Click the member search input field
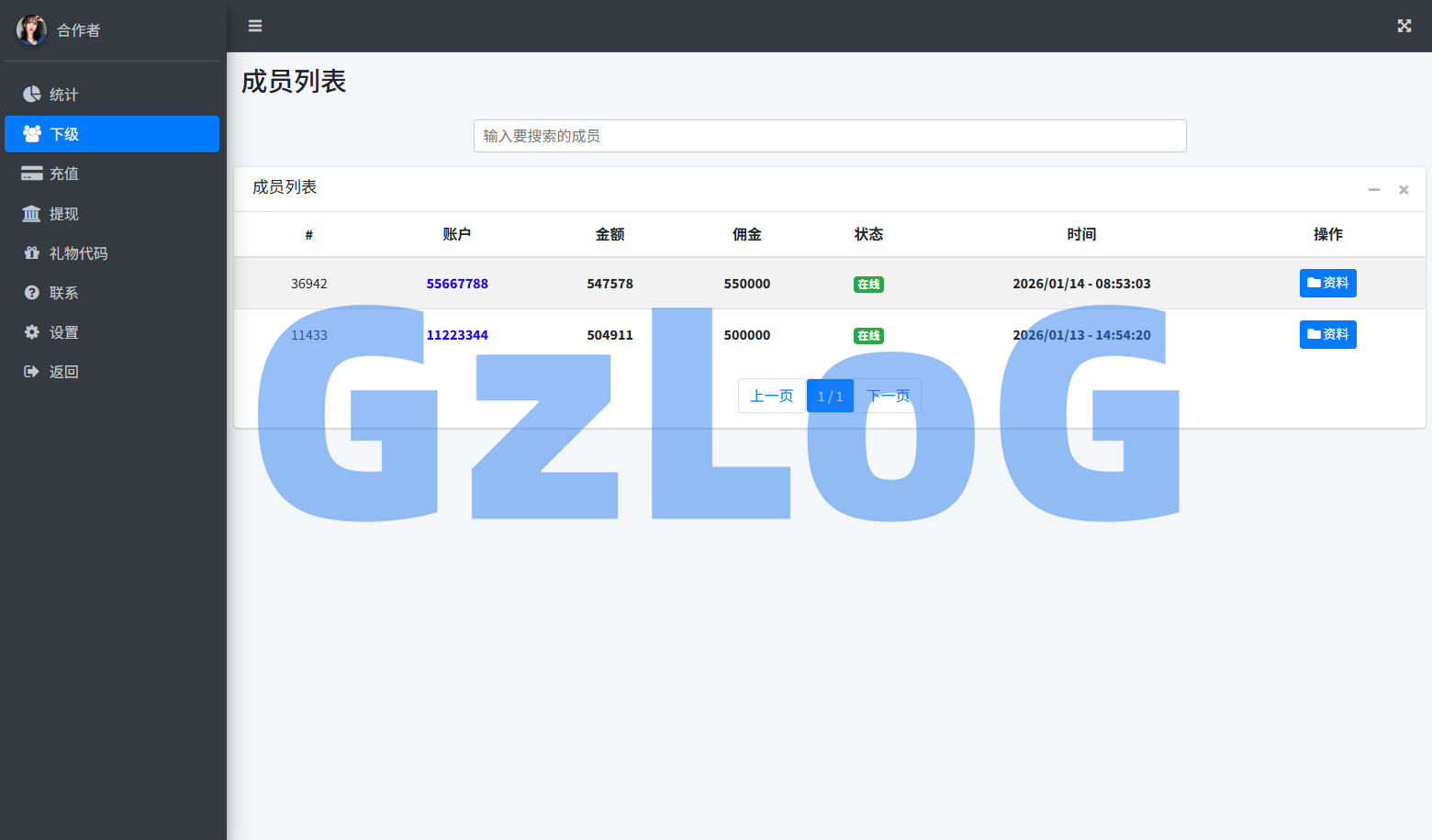Image resolution: width=1432 pixels, height=840 pixels. click(829, 135)
